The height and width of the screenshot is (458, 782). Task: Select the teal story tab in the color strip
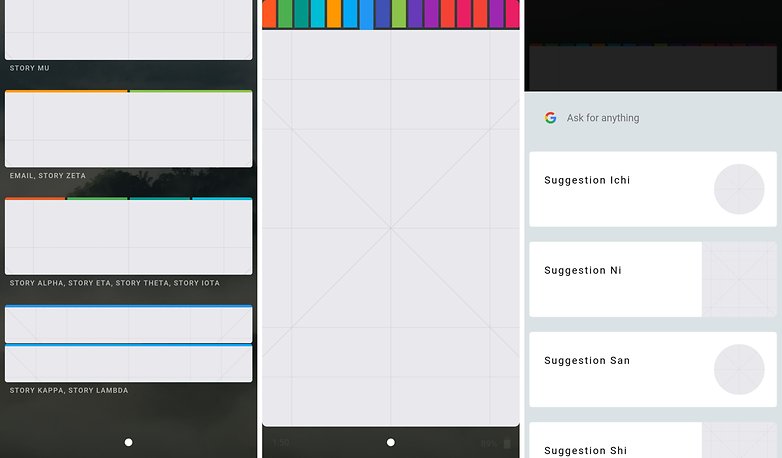(301, 13)
